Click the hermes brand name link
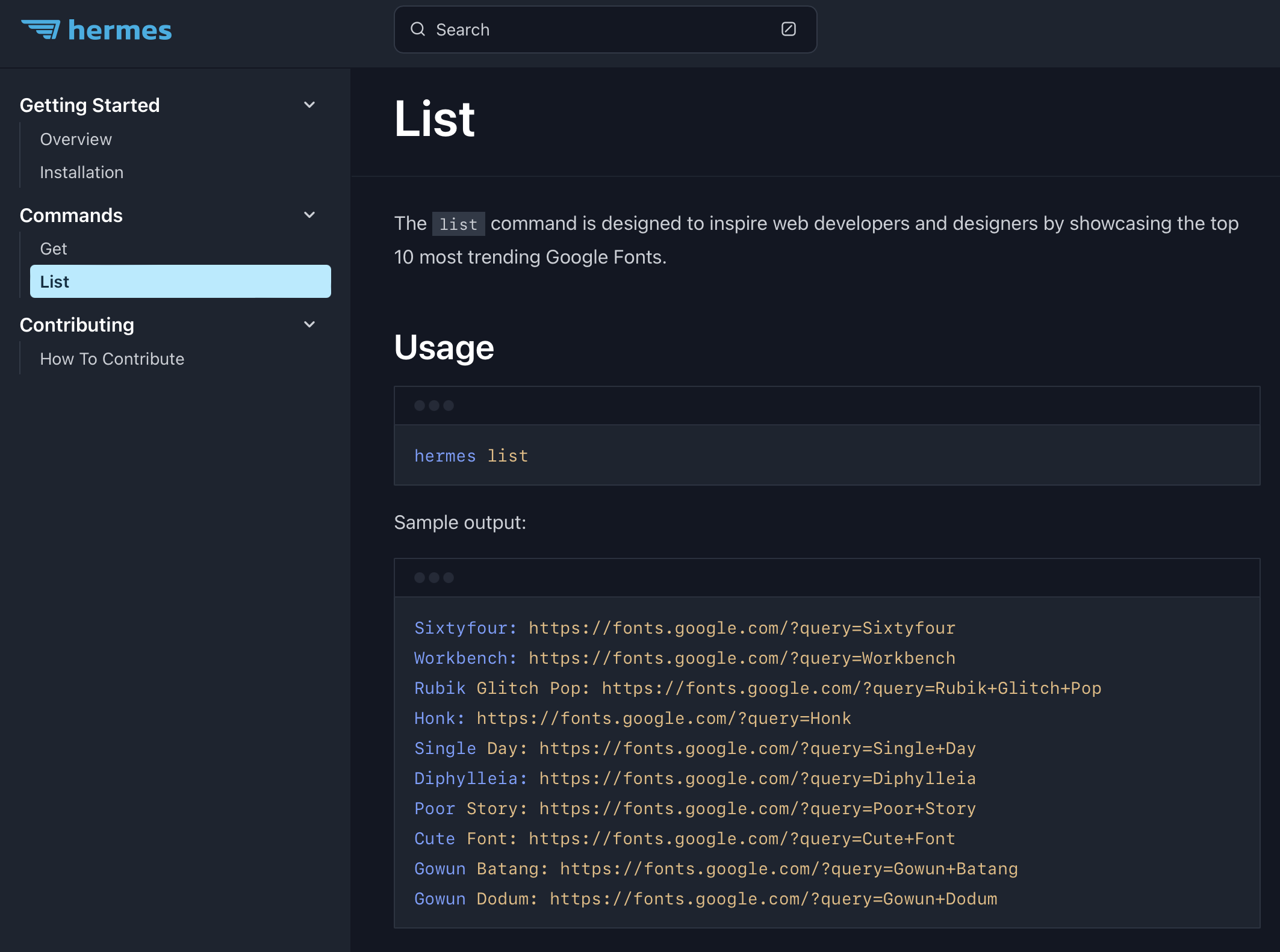Viewport: 1280px width, 952px height. click(120, 30)
